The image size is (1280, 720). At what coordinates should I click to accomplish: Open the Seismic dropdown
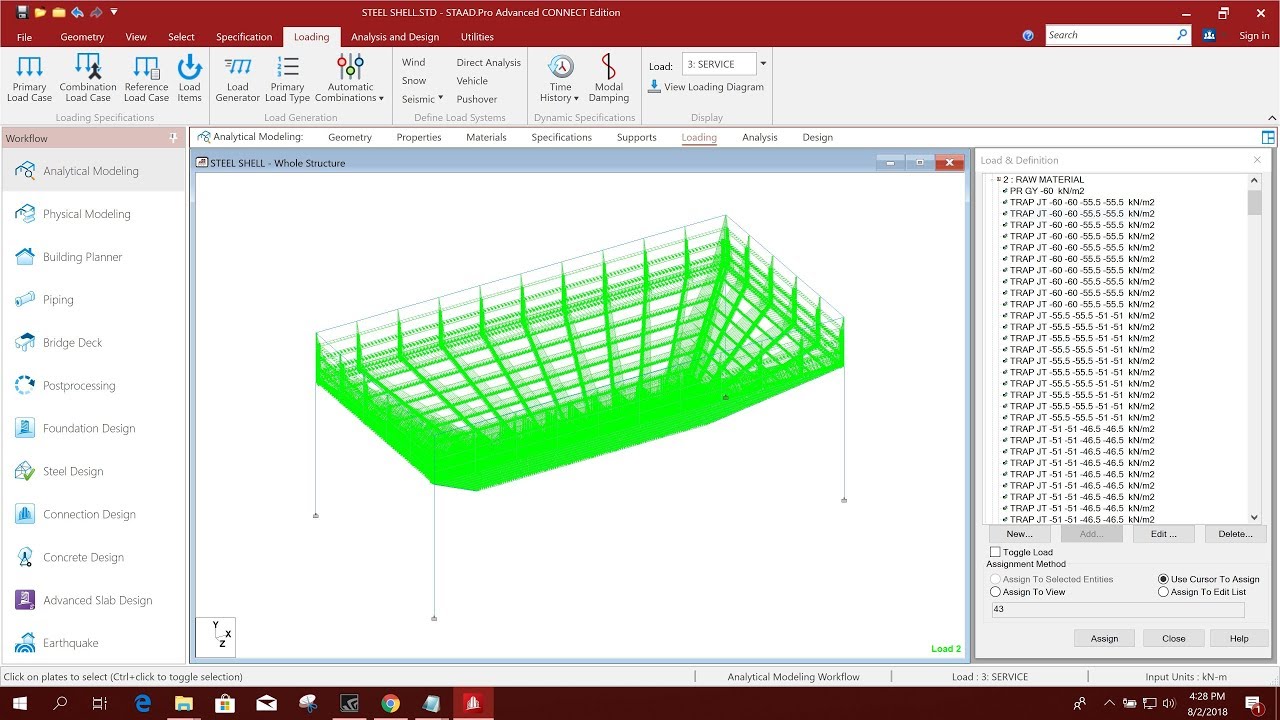point(422,99)
